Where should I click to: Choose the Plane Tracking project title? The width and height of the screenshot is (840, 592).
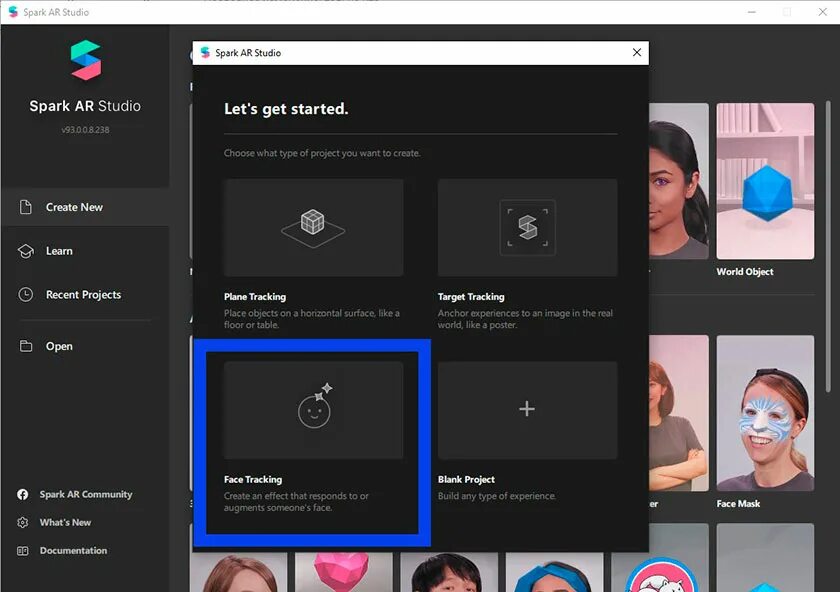tap(255, 297)
